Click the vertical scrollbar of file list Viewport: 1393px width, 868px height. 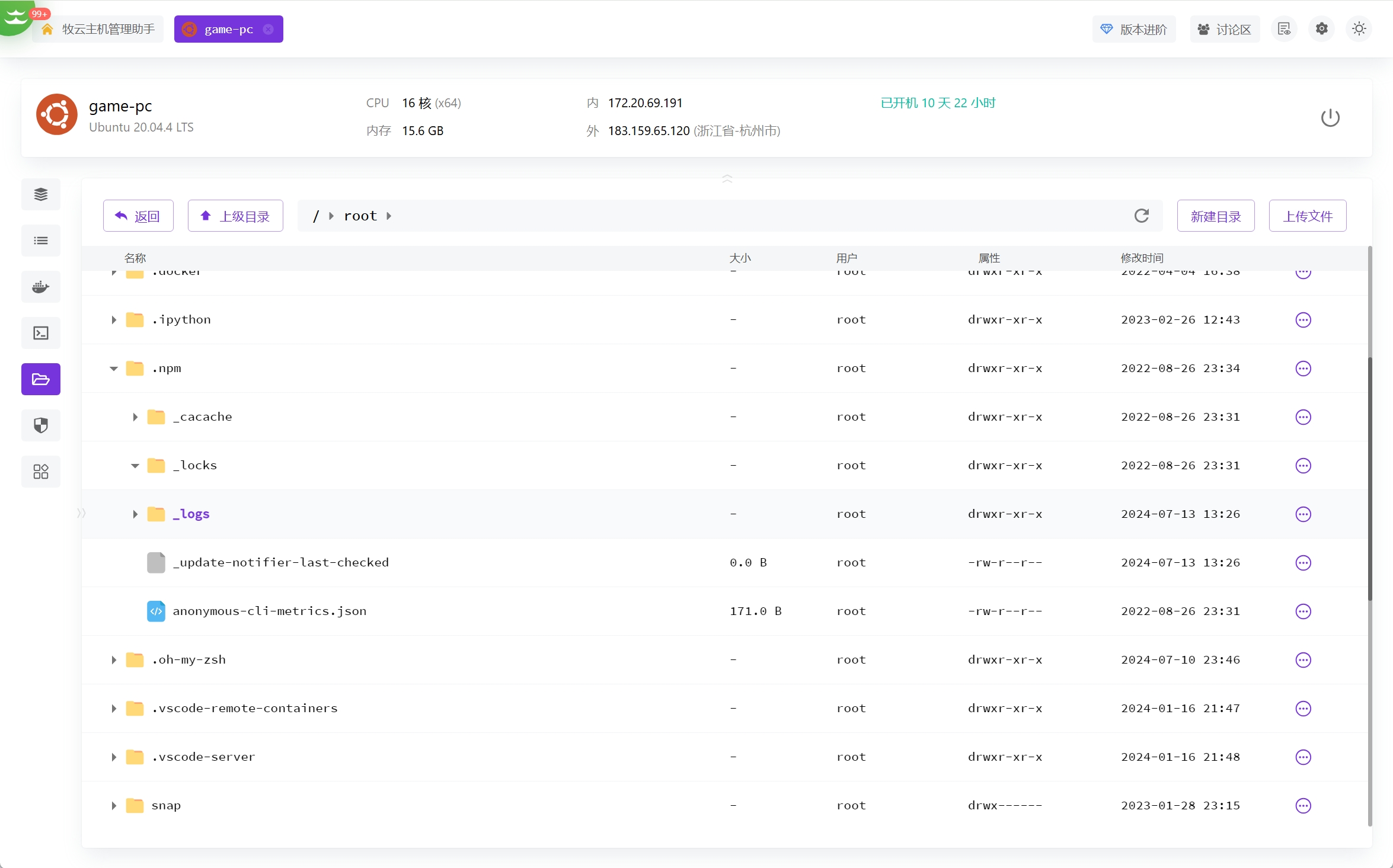(x=1370, y=479)
